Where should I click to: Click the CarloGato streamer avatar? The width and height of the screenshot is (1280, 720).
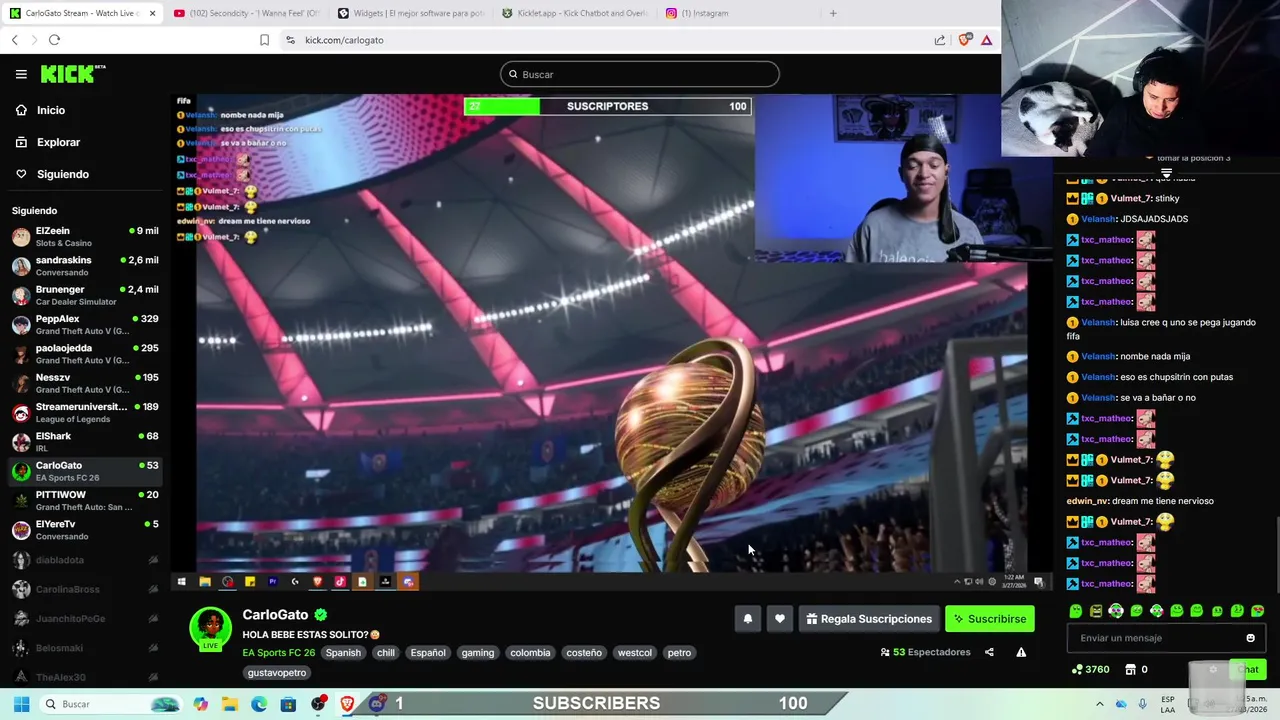210,628
